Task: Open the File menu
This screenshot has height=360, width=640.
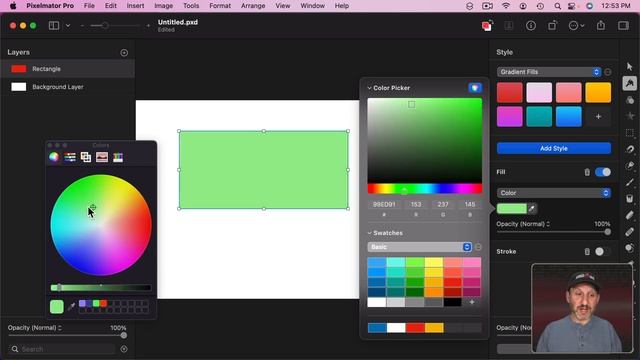Action: pyautogui.click(x=89, y=6)
